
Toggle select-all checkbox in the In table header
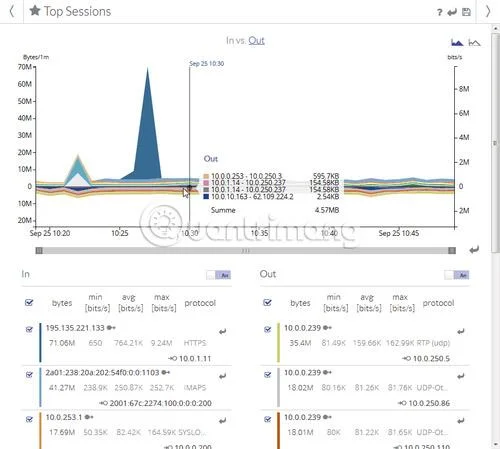pyautogui.click(x=29, y=302)
